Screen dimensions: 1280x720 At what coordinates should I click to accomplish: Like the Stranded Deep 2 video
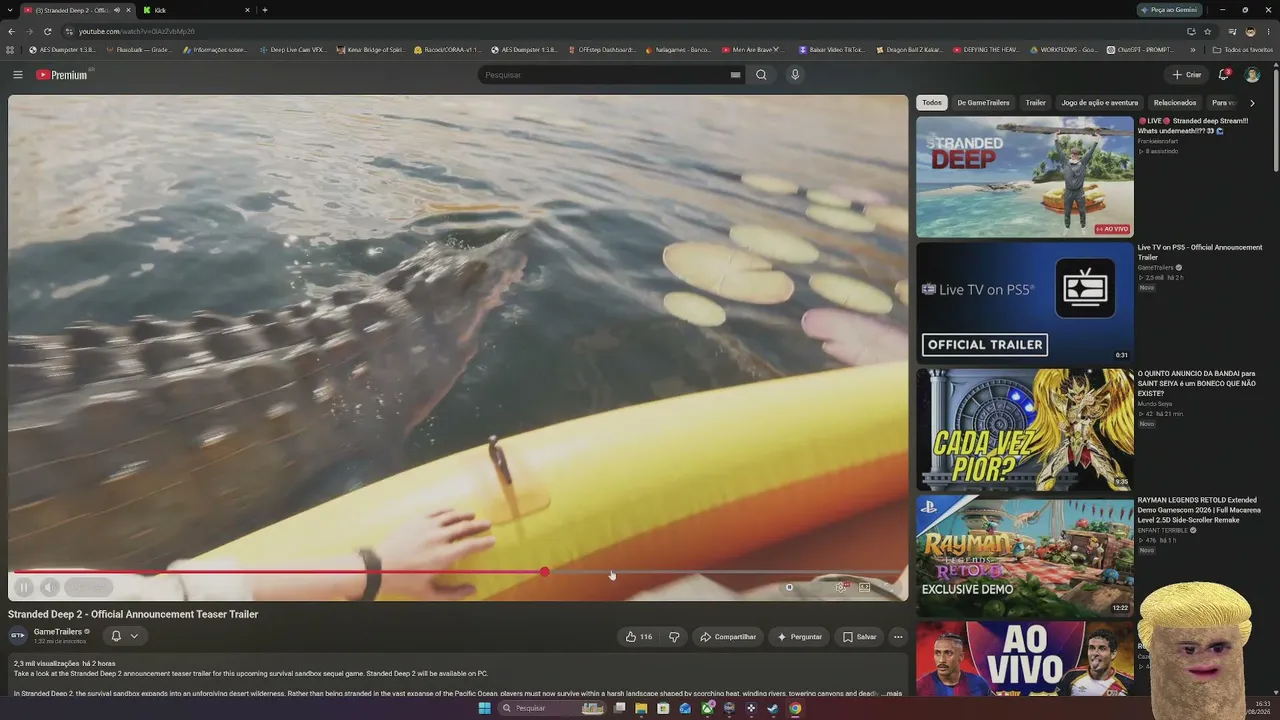(638, 637)
